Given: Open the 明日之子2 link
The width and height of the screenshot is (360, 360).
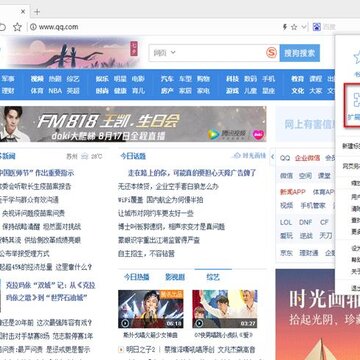Looking at the screenshot, I should 141,350.
